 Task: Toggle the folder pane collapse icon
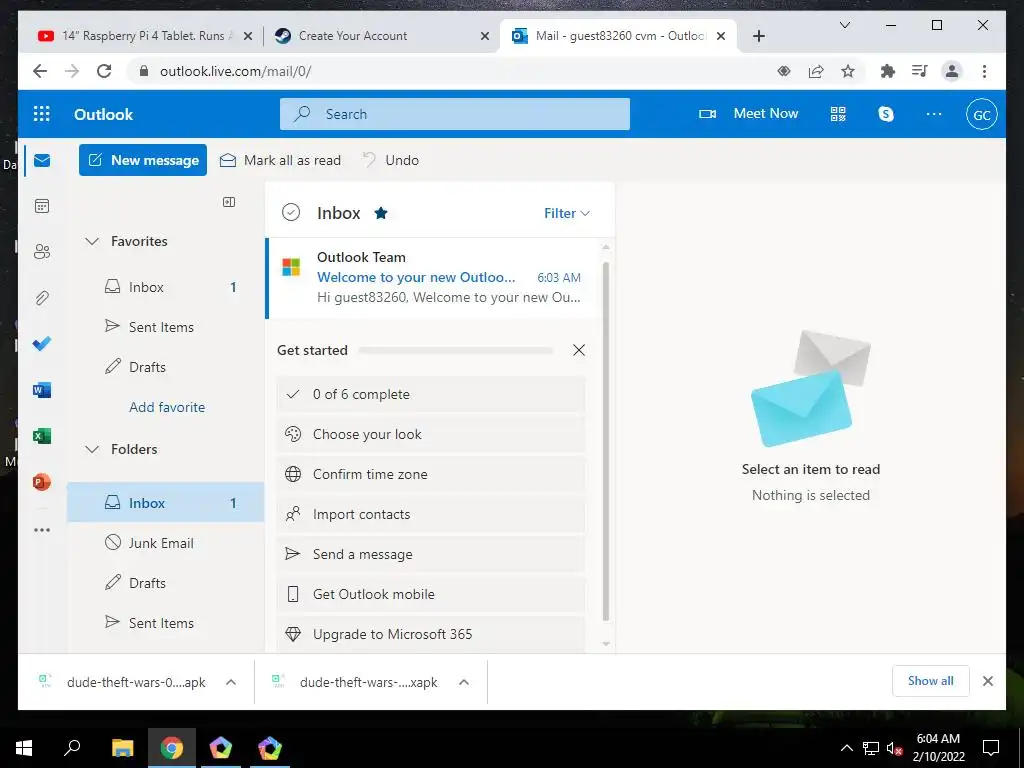(229, 202)
